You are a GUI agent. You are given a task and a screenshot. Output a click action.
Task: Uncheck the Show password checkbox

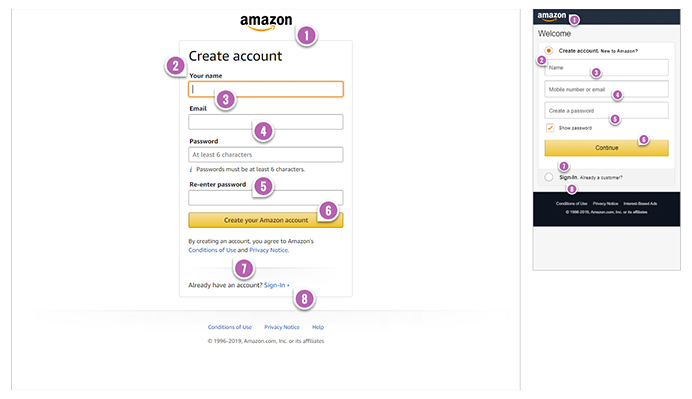tap(550, 128)
